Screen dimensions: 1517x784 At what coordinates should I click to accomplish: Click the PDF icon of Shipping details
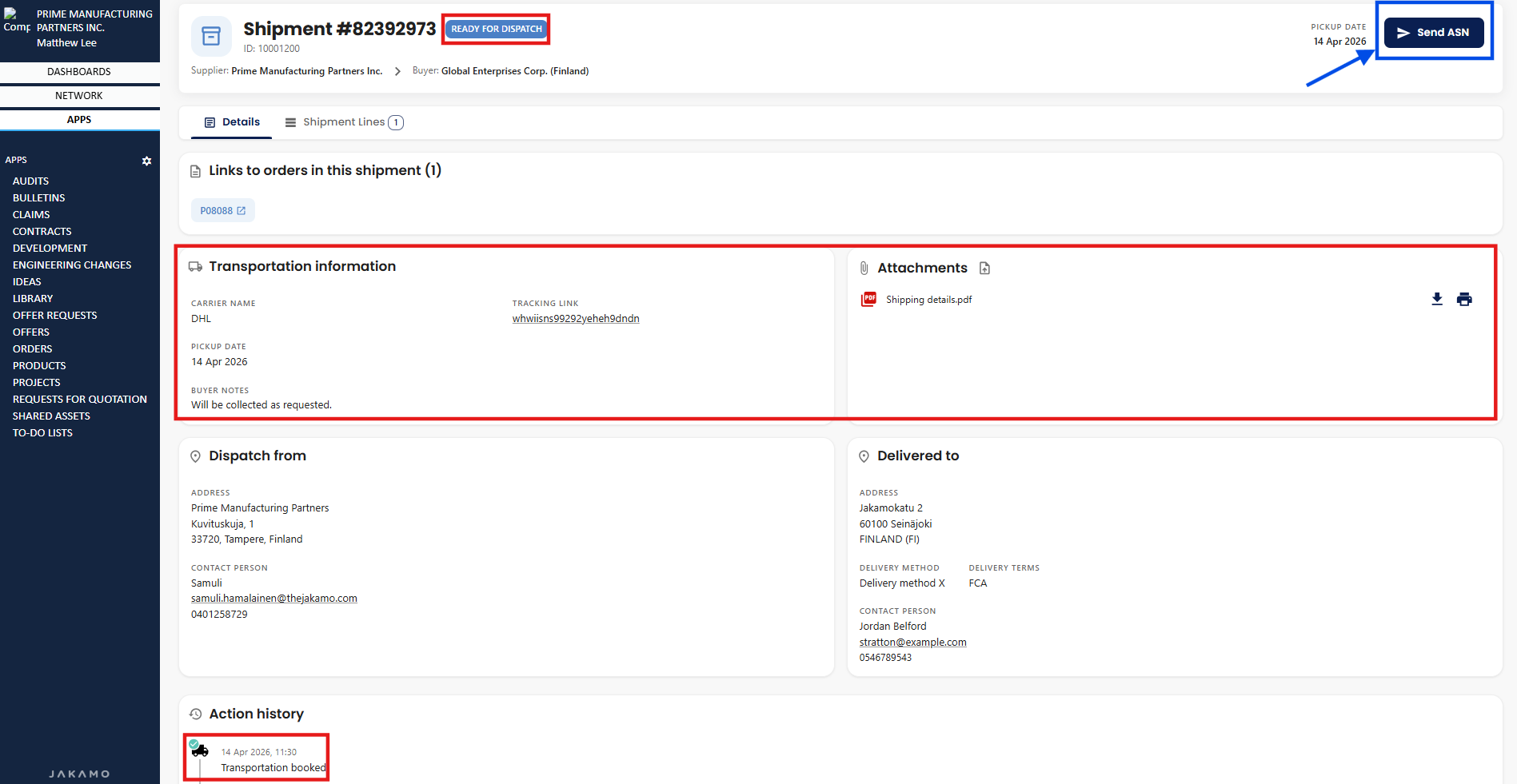coord(868,300)
